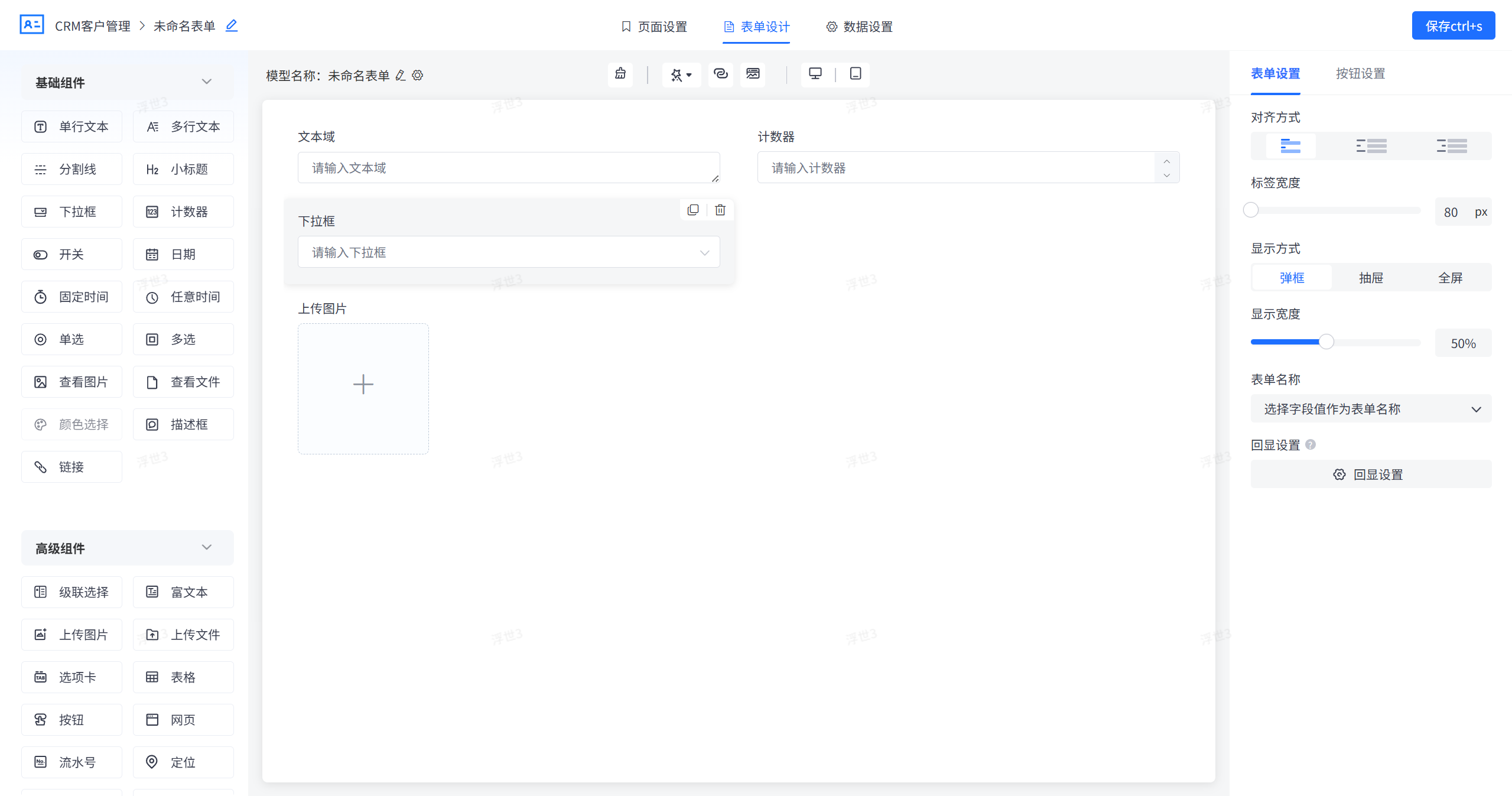
Task: Open the 数据设置 tab
Action: point(860,27)
